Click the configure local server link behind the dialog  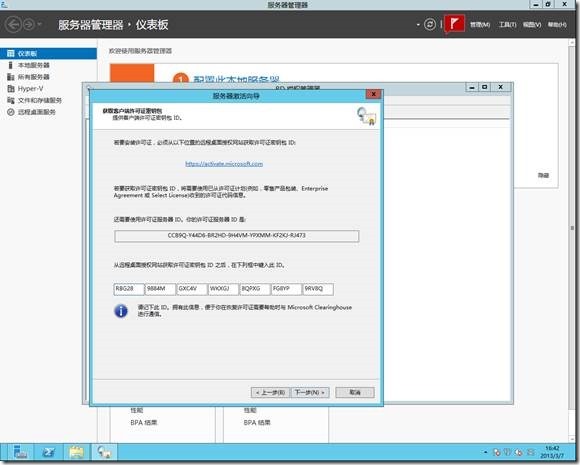[236, 79]
